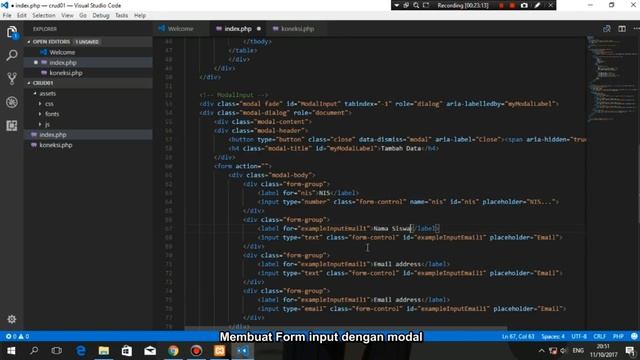This screenshot has height=360, width=640.
Task: Open the Debug menu
Action: [100, 16]
